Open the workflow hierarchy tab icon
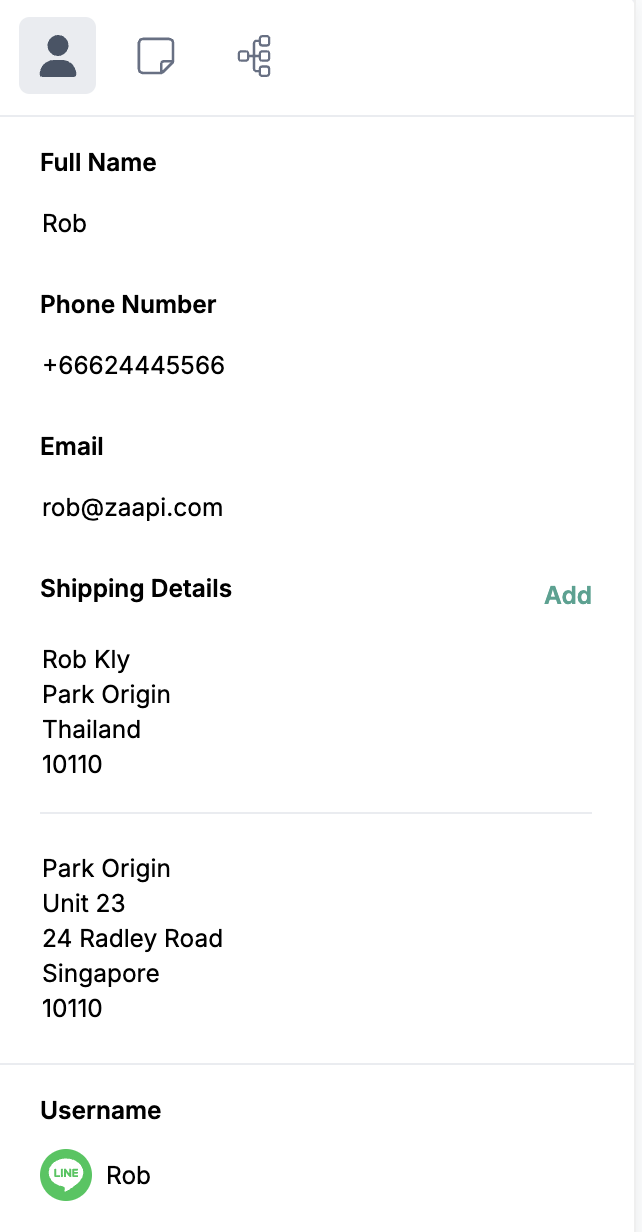 pyautogui.click(x=254, y=56)
